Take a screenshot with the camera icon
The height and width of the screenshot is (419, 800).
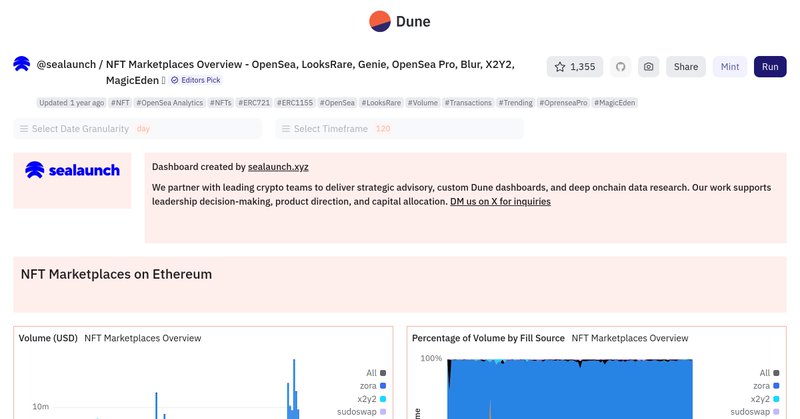click(648, 67)
